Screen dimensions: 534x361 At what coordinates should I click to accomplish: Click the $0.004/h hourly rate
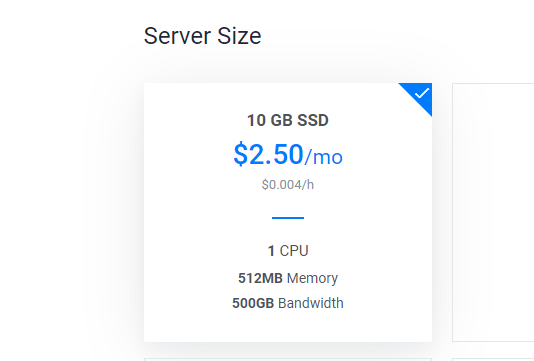click(288, 185)
